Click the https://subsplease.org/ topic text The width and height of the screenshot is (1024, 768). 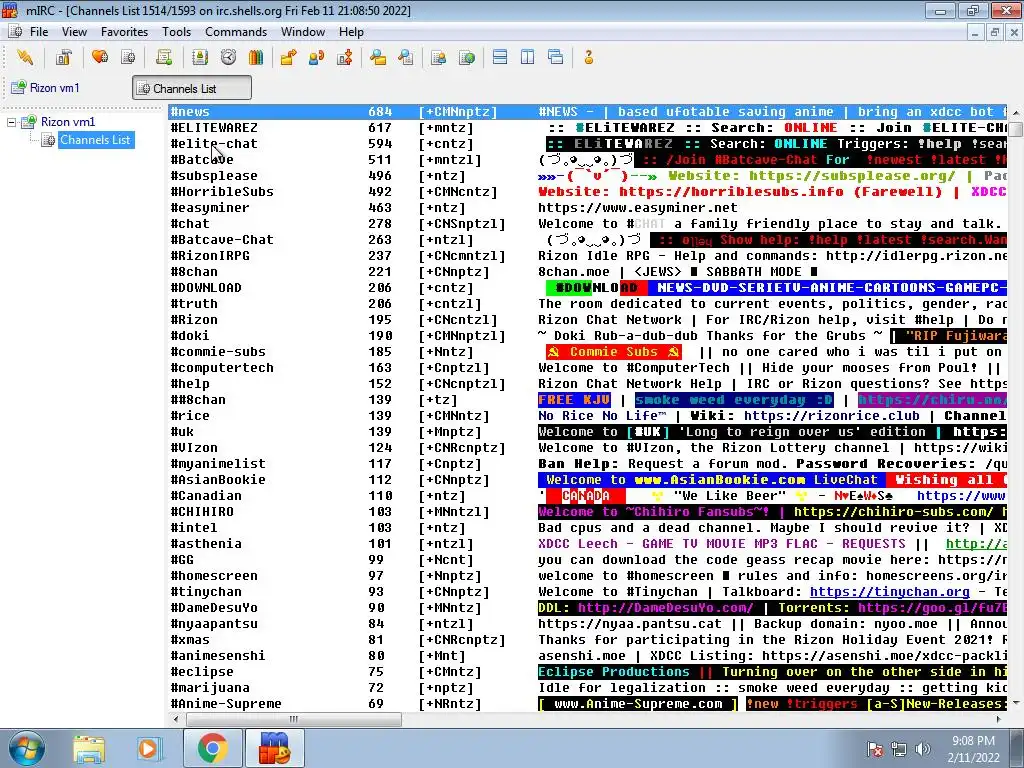[852, 176]
